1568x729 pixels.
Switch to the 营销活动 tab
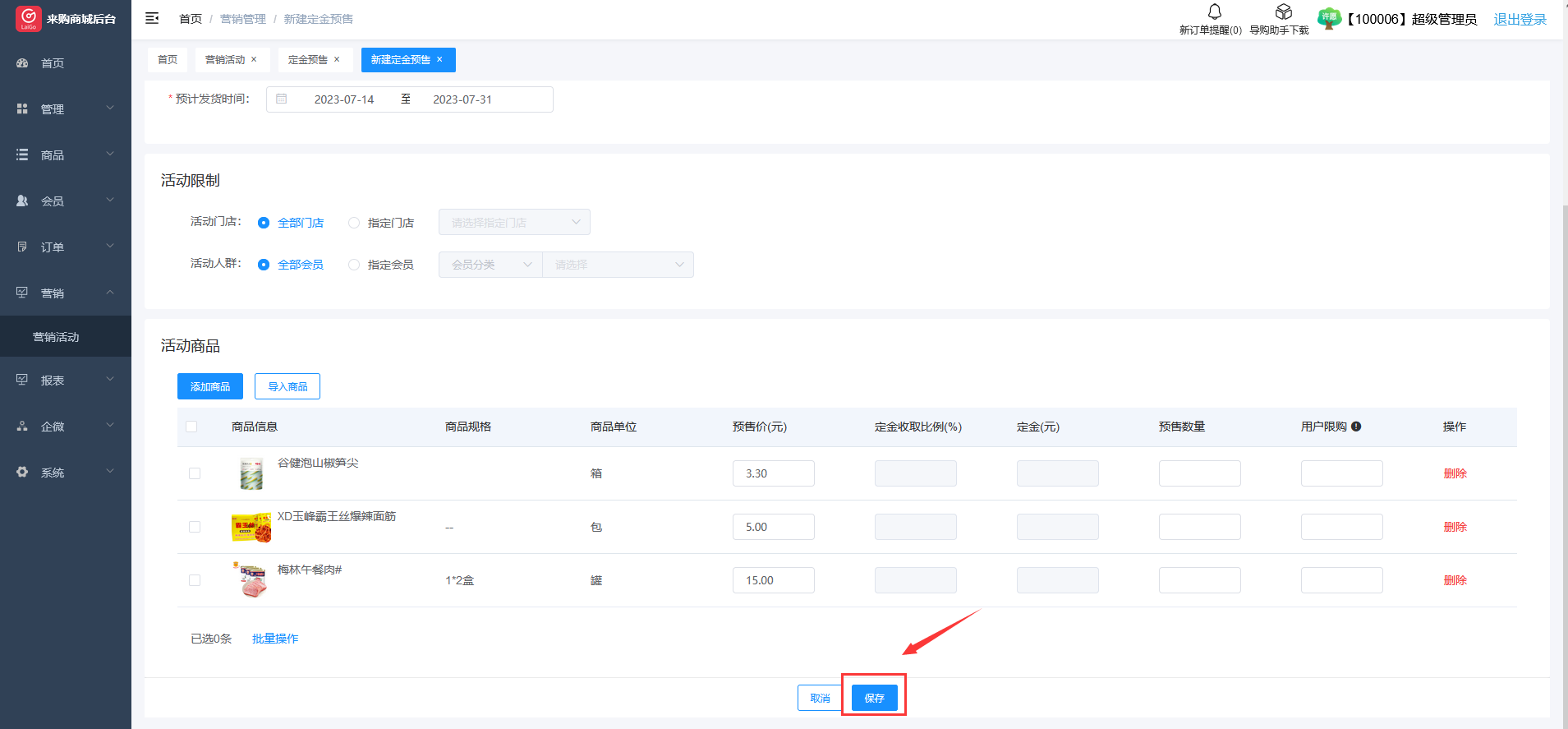(225, 60)
